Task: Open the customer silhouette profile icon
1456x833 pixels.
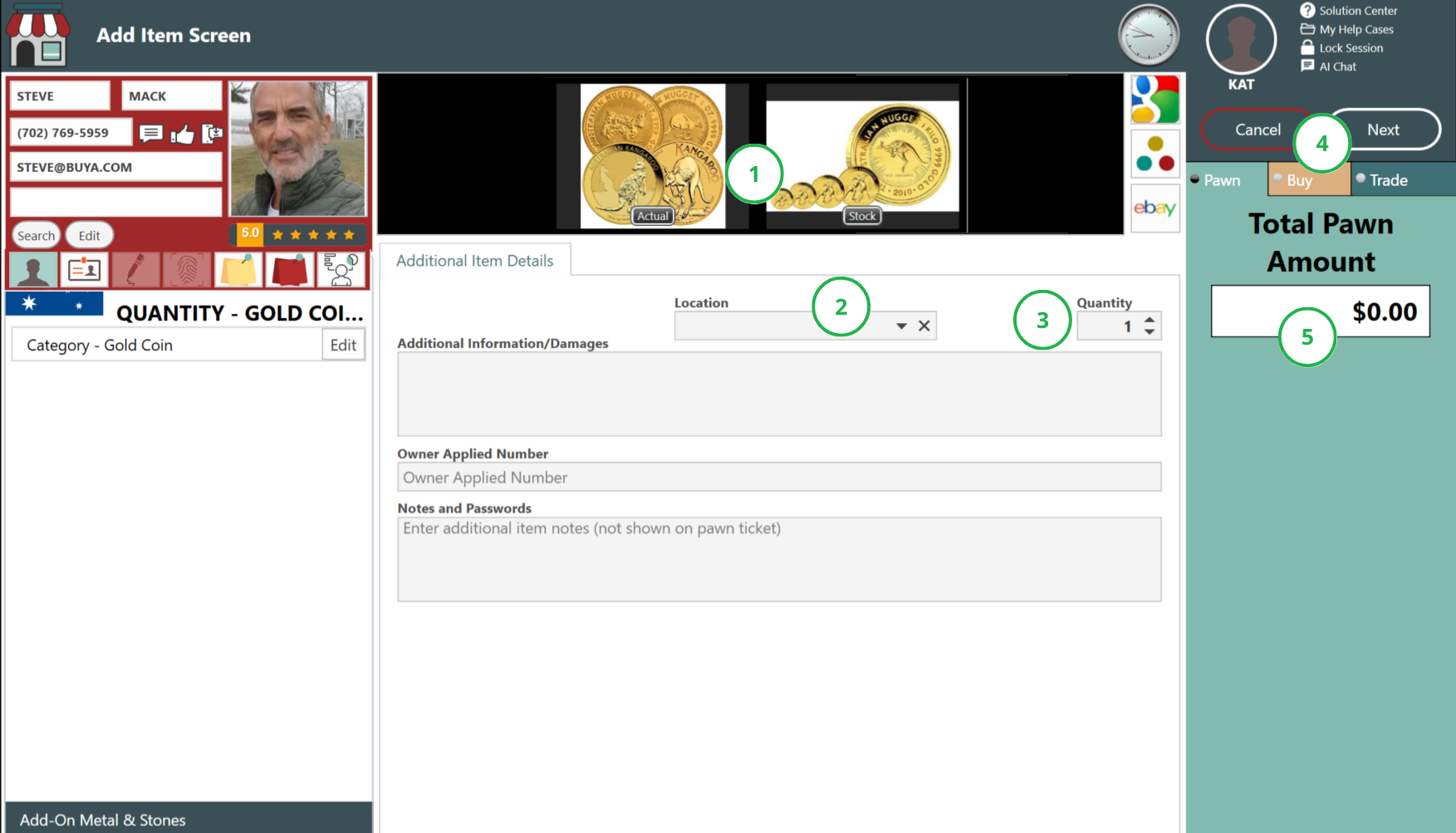Action: click(x=33, y=270)
